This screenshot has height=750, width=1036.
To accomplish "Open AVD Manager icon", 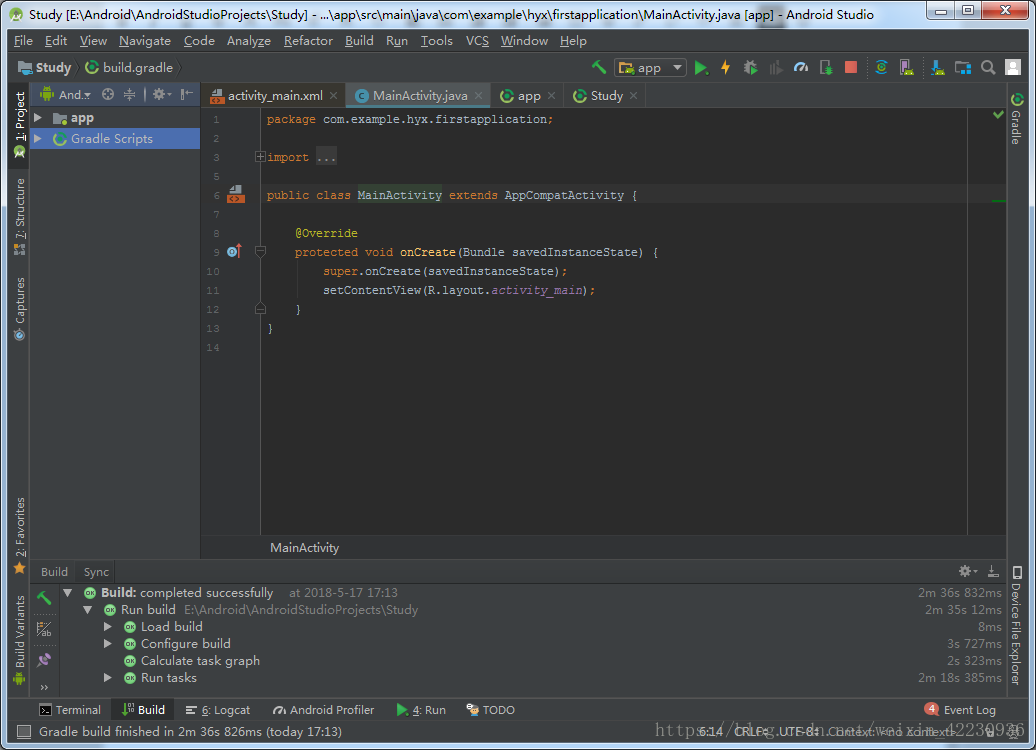I will (x=906, y=67).
